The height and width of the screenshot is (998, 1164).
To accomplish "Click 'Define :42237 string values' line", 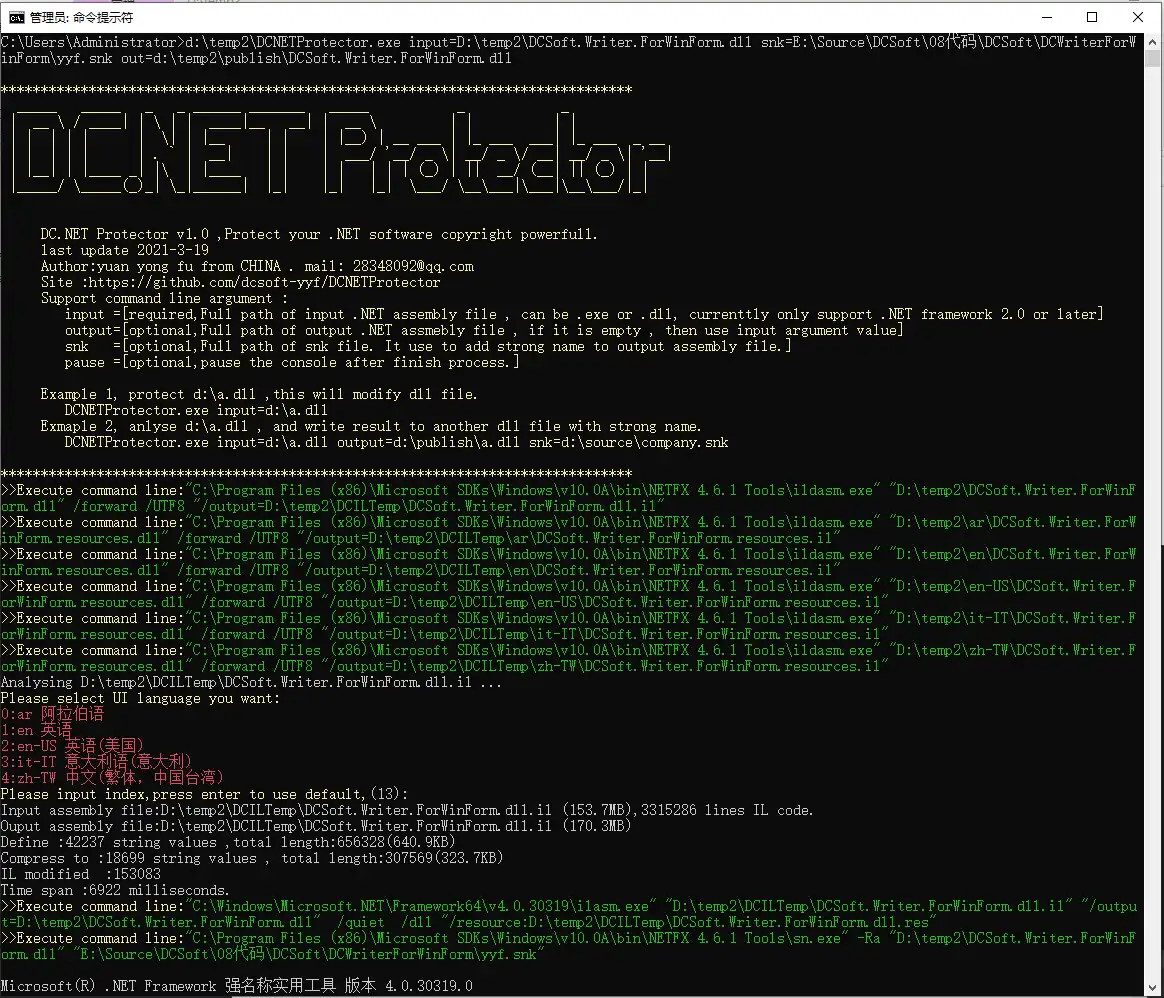I will pyautogui.click(x=228, y=842).
